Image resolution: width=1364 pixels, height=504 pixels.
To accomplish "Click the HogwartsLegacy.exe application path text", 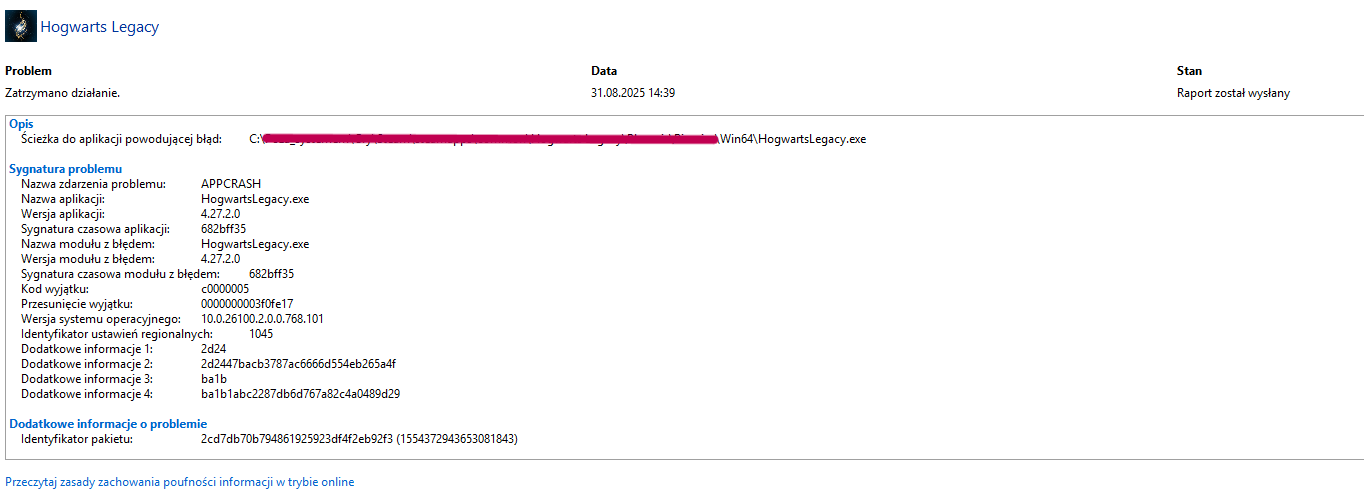I will pos(557,139).
